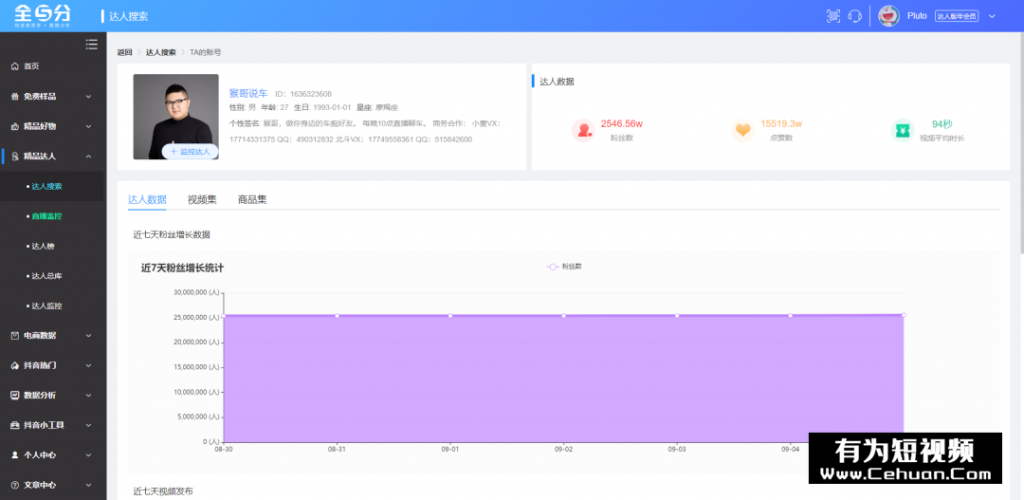Switch to the 商品集 tab

click(252, 199)
